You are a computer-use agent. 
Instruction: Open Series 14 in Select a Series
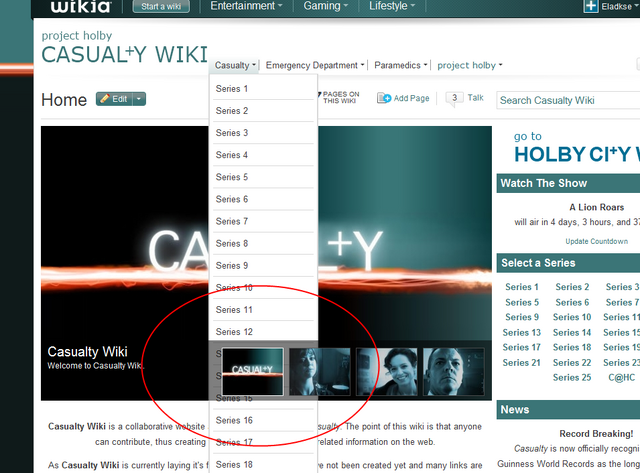point(572,333)
